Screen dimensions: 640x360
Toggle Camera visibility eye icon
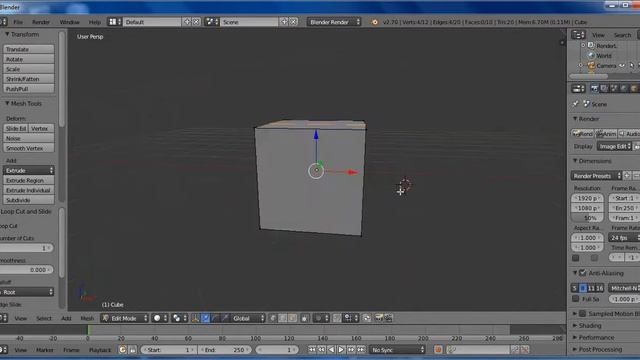coord(622,66)
